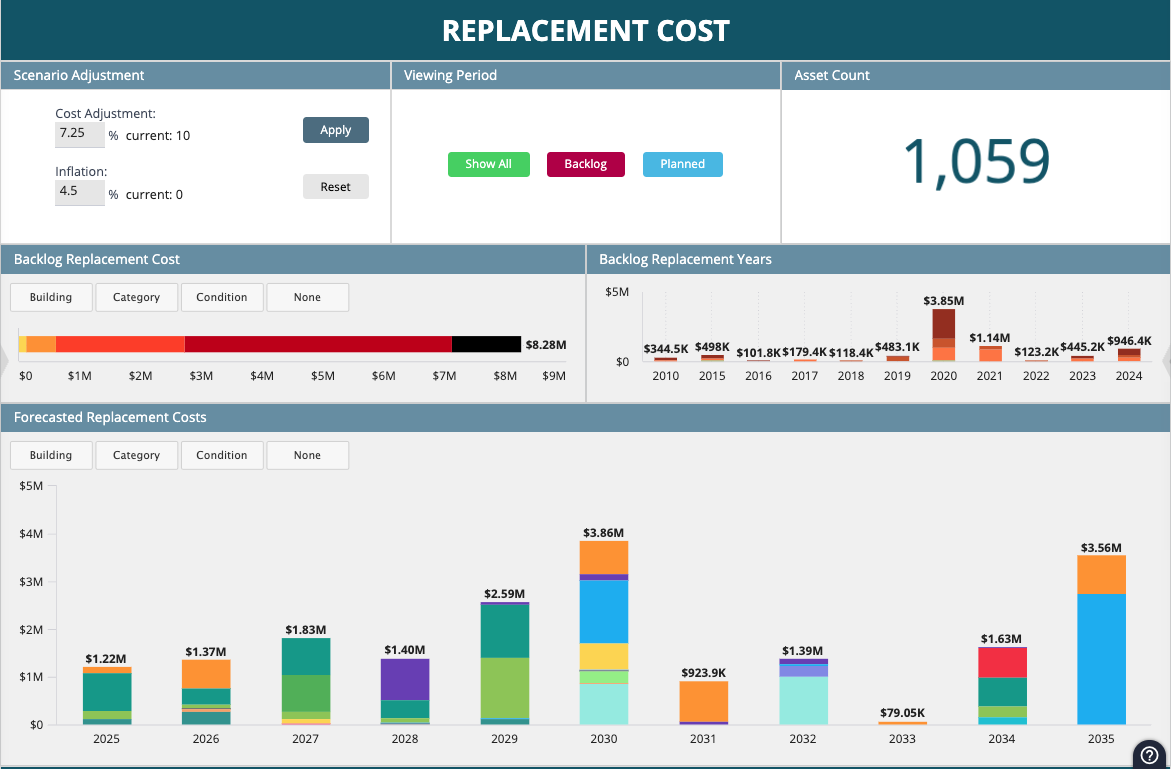Click the Cost Adjustment percentage field
This screenshot has height=769, width=1171.
(x=79, y=134)
